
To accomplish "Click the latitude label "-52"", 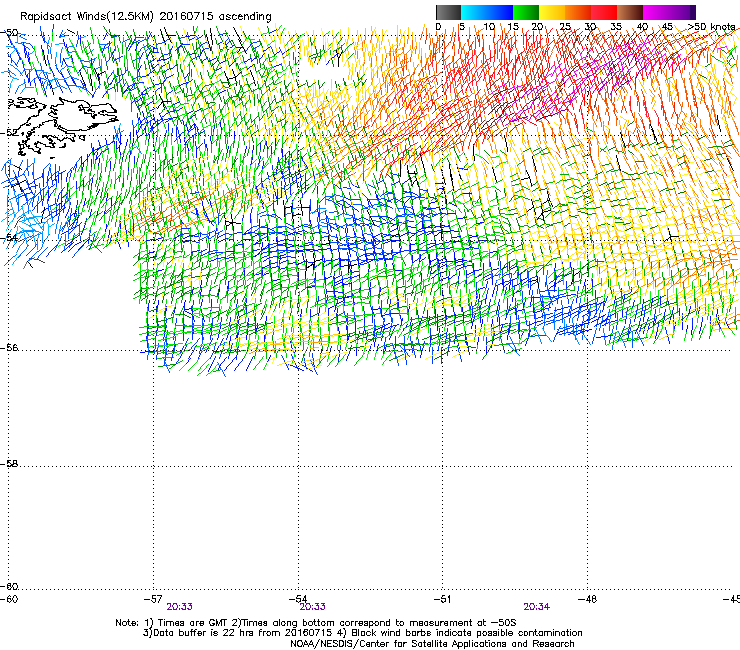I will (9, 133).
